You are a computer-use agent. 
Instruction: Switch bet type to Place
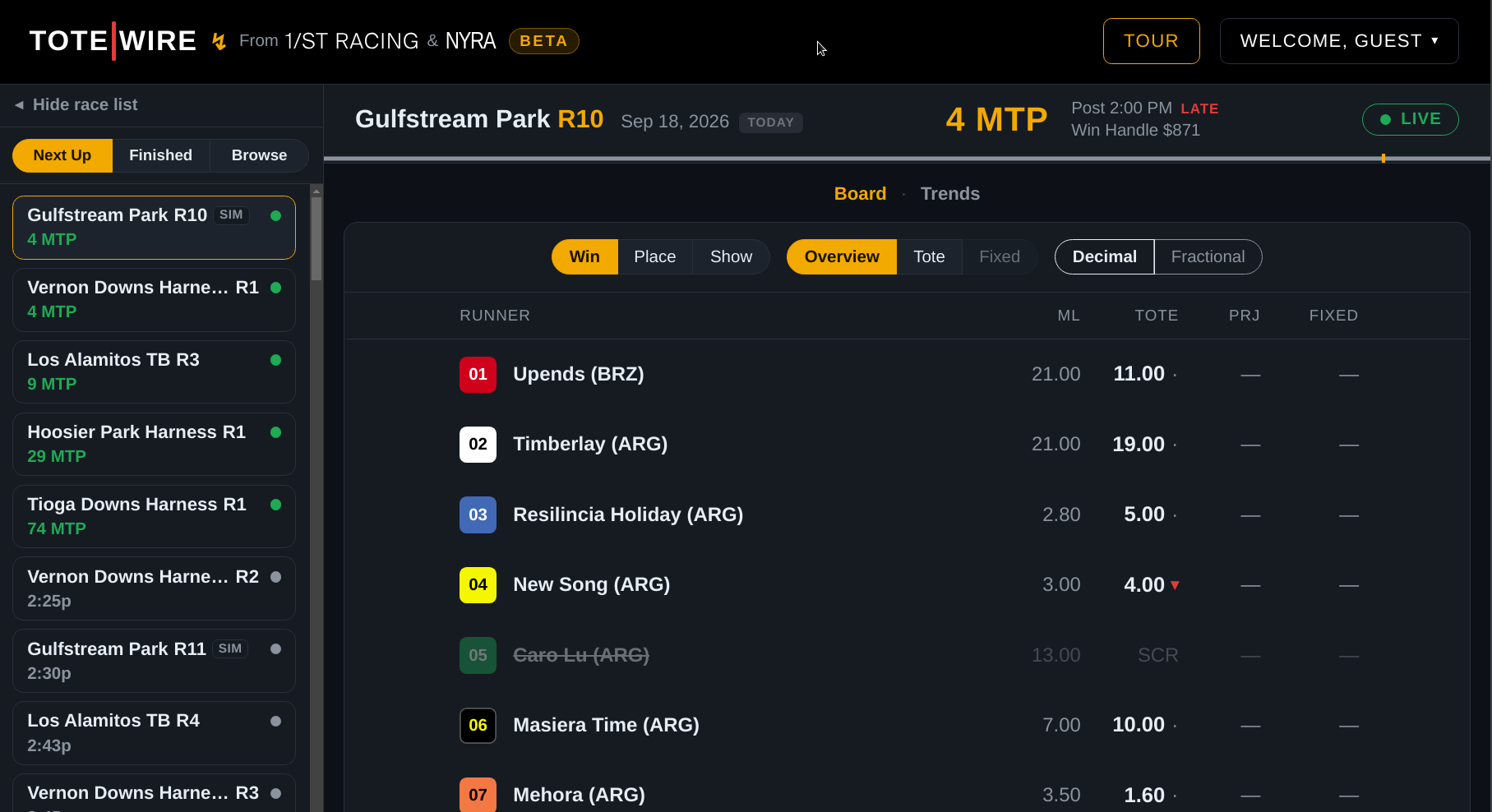654,256
